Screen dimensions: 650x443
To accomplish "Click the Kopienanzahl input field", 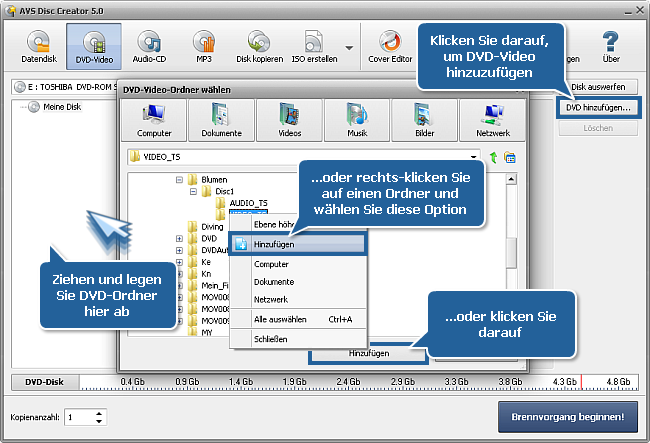I will [80, 417].
